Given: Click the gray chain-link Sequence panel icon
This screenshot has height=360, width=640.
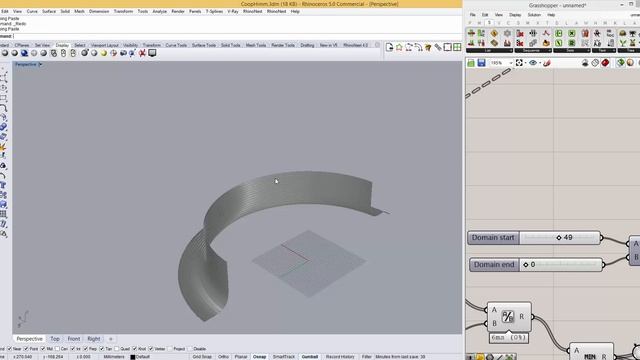Looking at the screenshot, I should point(533,43).
